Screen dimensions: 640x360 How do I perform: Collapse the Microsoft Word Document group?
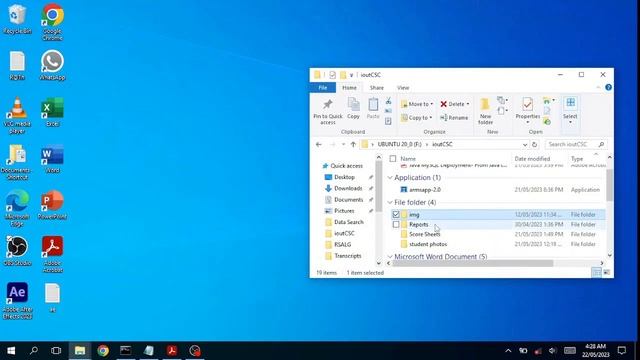(390, 257)
